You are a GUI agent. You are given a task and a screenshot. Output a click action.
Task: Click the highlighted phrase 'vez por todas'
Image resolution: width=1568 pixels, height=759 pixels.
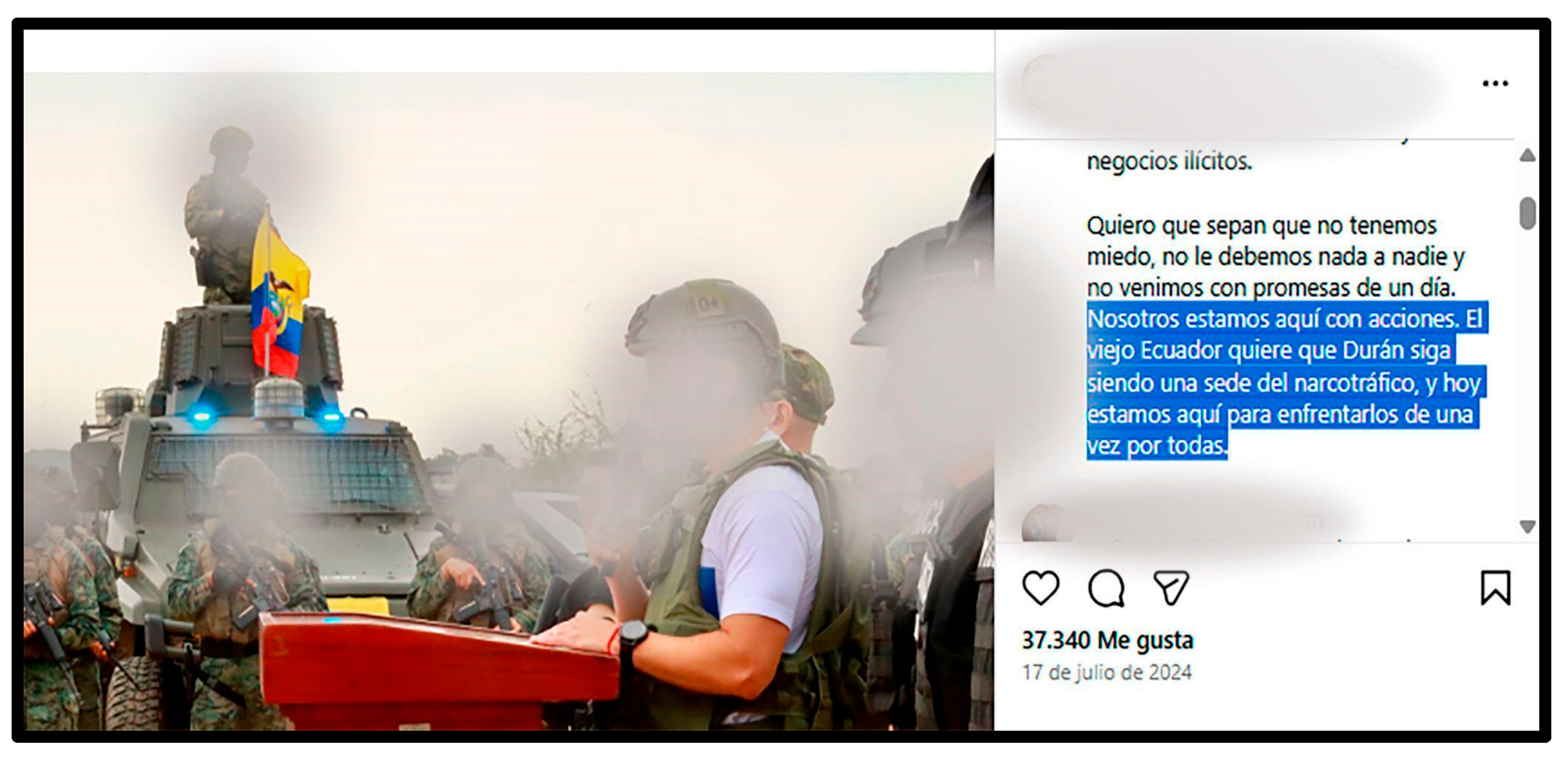[x=1157, y=446]
